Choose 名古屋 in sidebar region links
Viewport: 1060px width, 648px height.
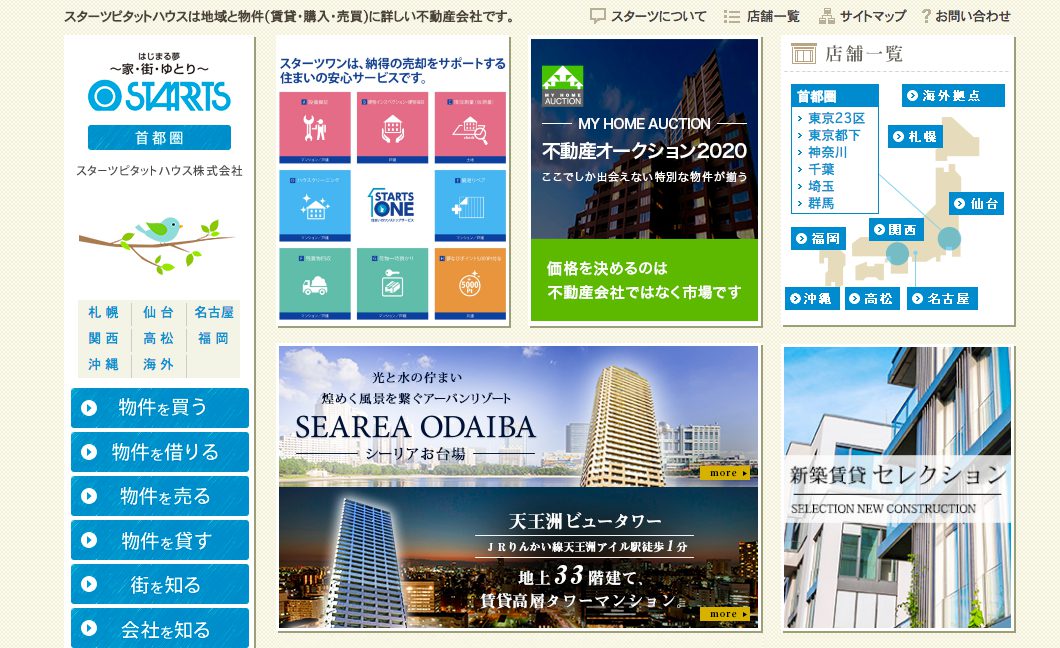click(x=214, y=312)
